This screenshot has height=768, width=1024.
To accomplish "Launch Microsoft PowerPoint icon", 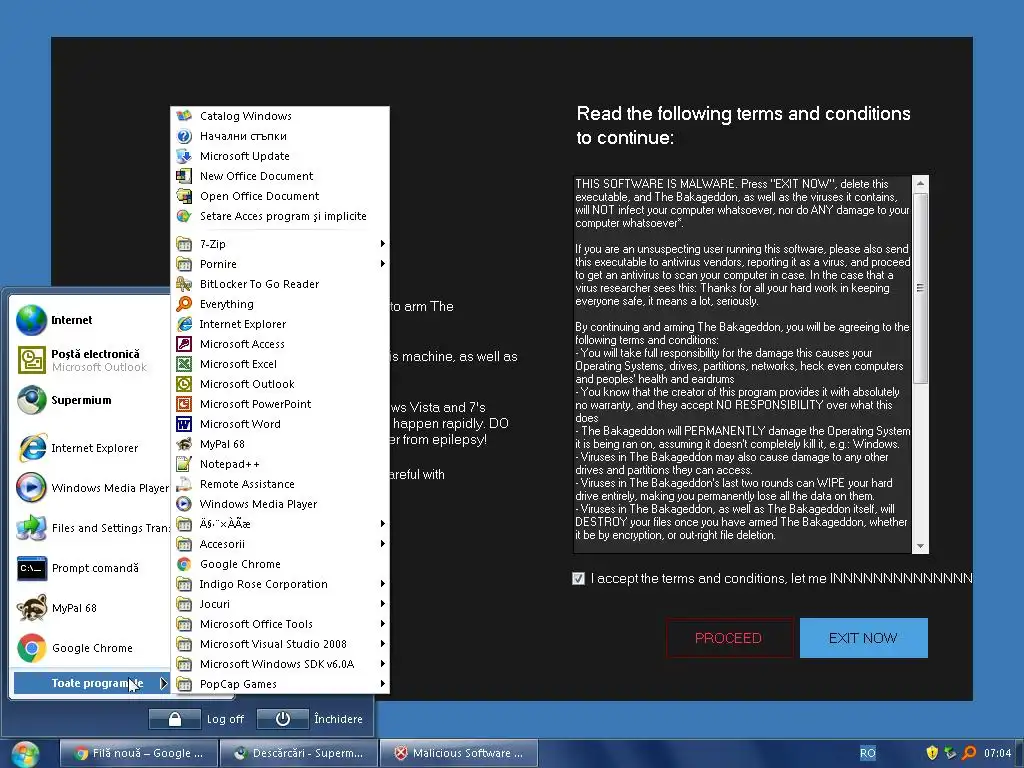I will 184,404.
